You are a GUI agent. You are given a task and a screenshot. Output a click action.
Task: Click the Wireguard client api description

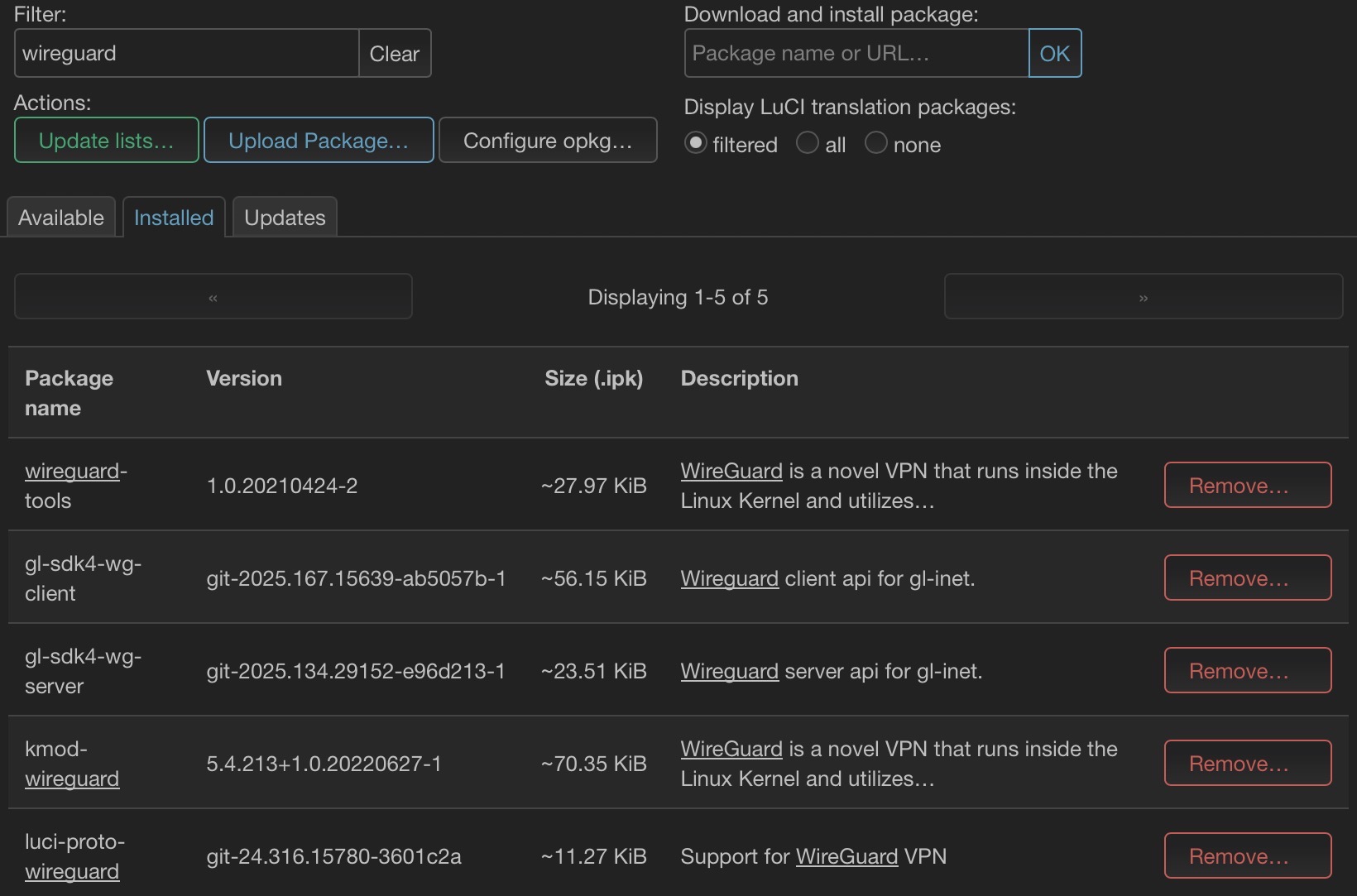827,578
